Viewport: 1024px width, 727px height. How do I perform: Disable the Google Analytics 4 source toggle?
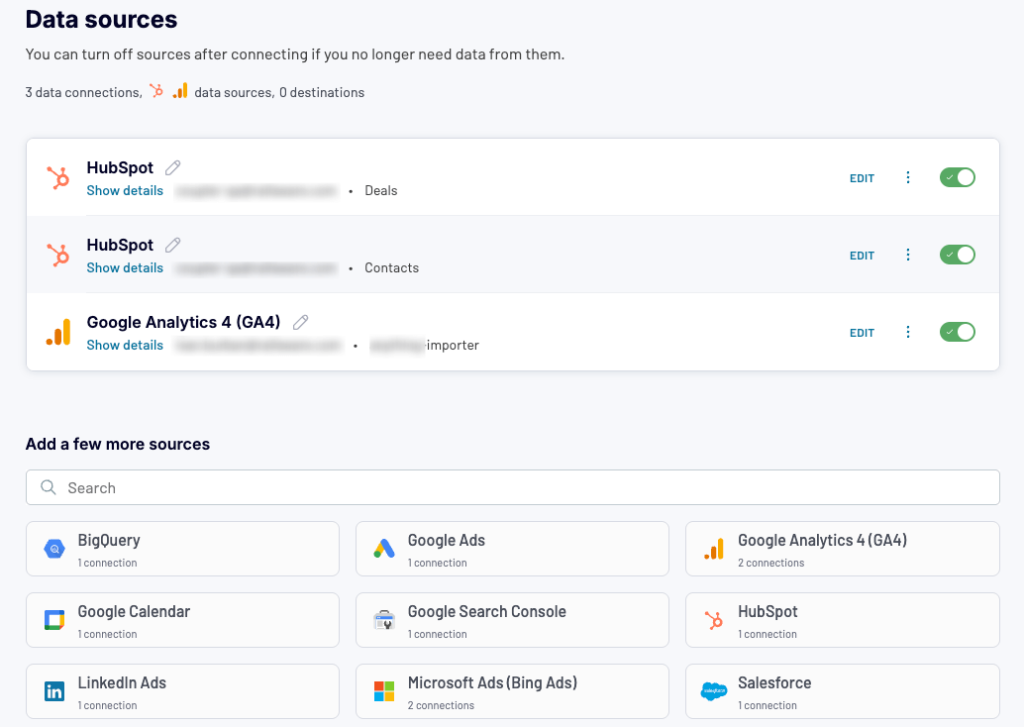[957, 332]
